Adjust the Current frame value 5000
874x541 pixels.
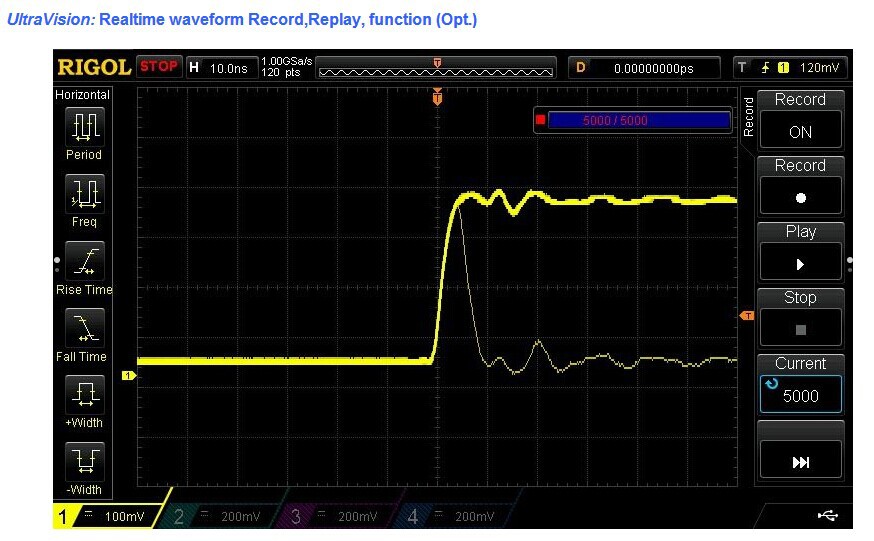tap(800, 395)
